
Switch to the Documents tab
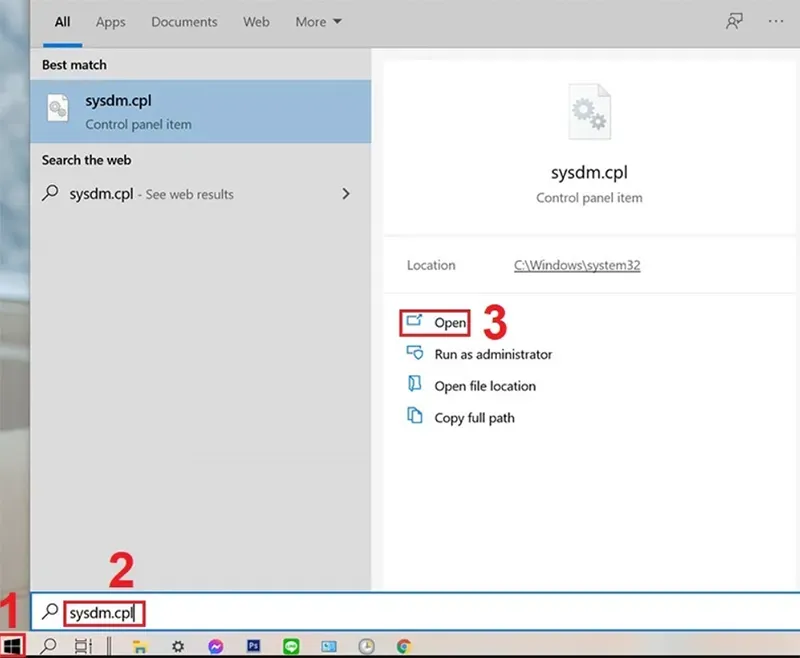tap(183, 21)
